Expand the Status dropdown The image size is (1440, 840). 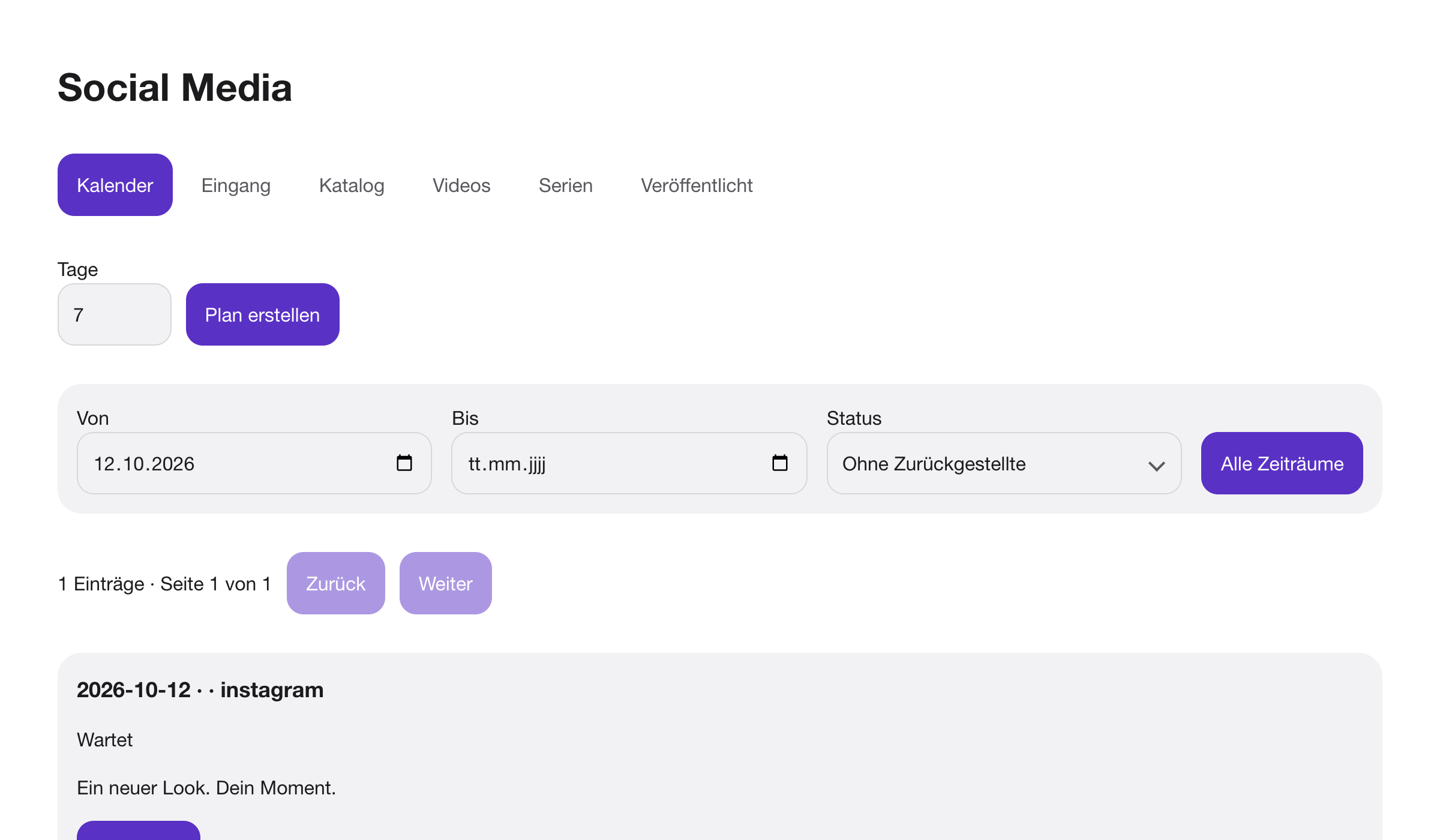pos(1004,463)
